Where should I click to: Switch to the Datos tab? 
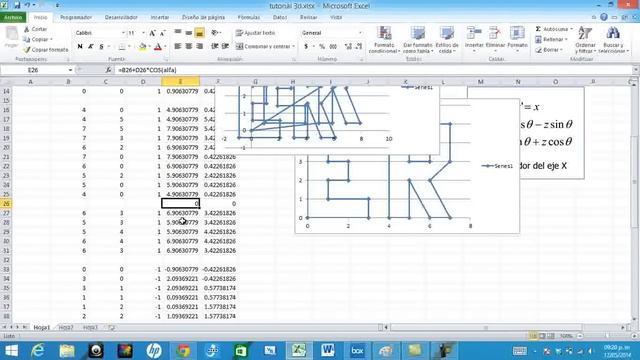click(x=280, y=18)
